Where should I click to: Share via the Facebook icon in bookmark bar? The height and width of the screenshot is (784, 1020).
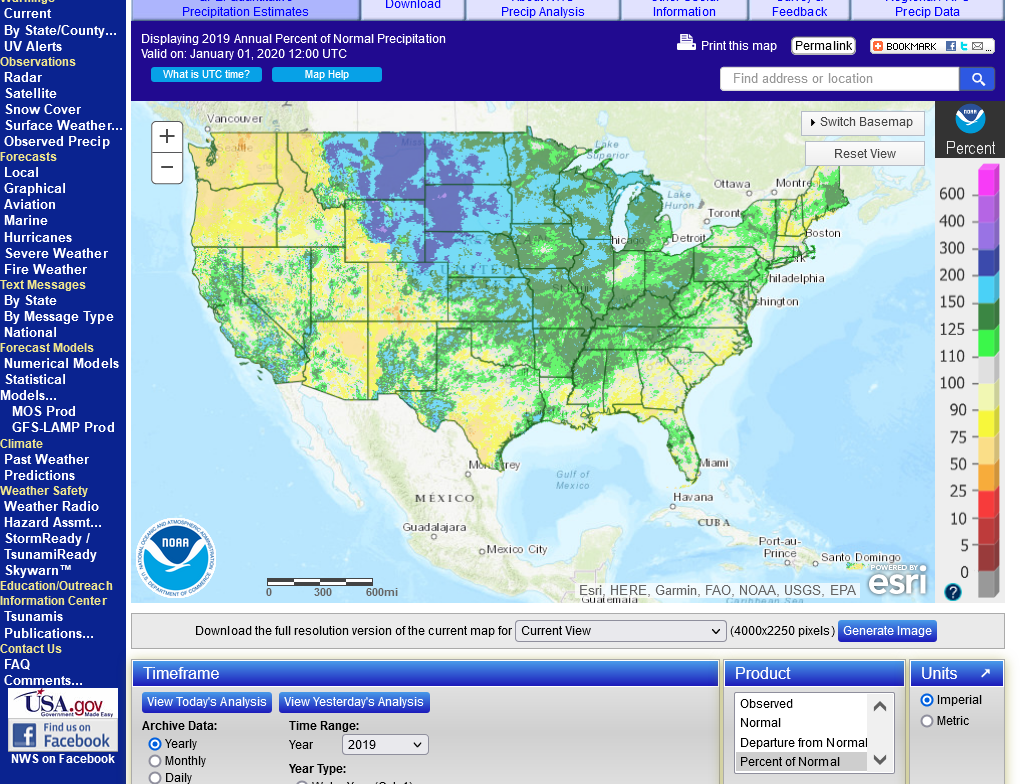[x=951, y=46]
